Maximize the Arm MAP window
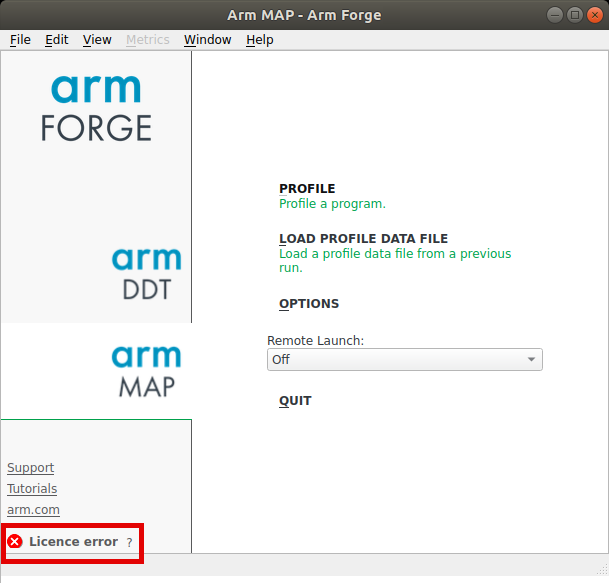609x583 pixels. tap(575, 15)
